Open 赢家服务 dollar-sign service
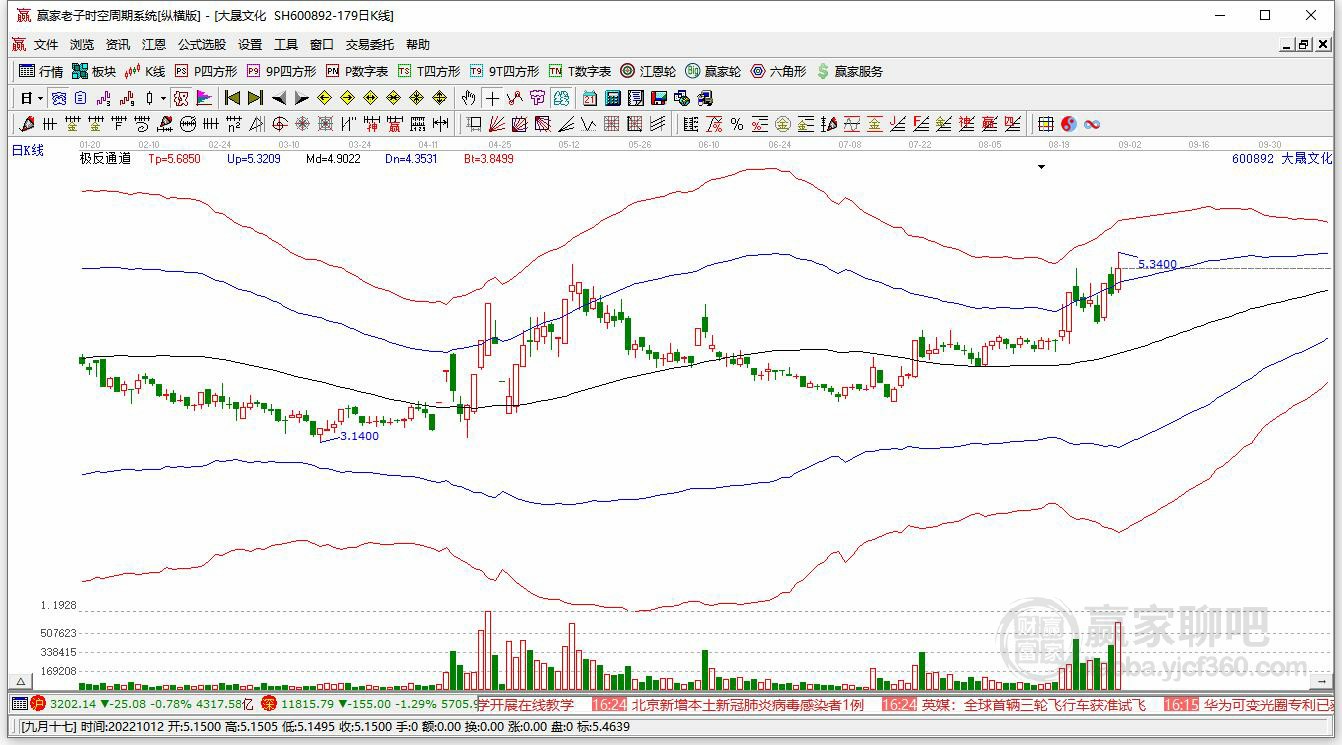Screen dimensions: 1342x745 (x=850, y=71)
